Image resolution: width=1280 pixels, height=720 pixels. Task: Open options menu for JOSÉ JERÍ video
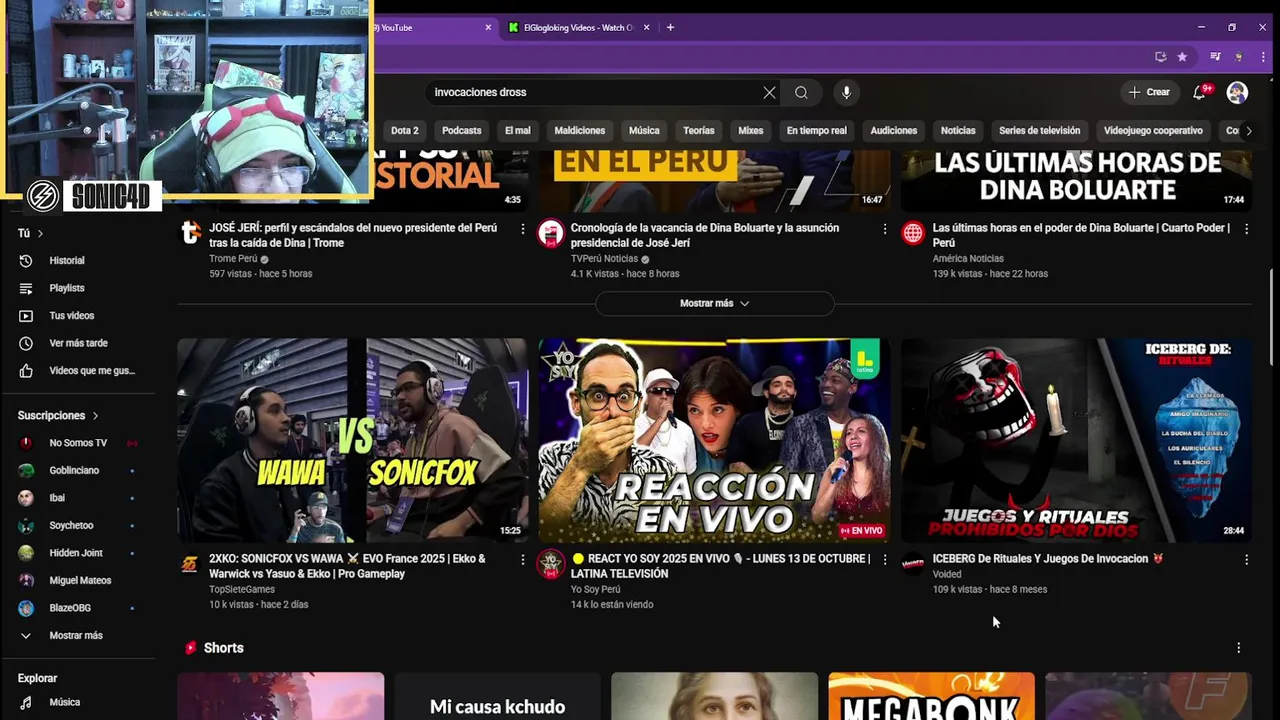(x=522, y=229)
